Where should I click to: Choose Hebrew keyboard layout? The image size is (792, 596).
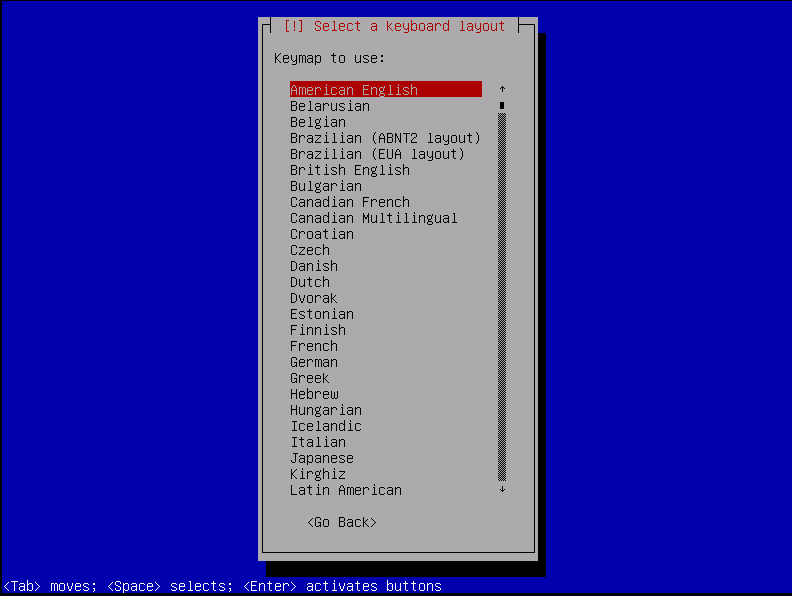(x=314, y=394)
